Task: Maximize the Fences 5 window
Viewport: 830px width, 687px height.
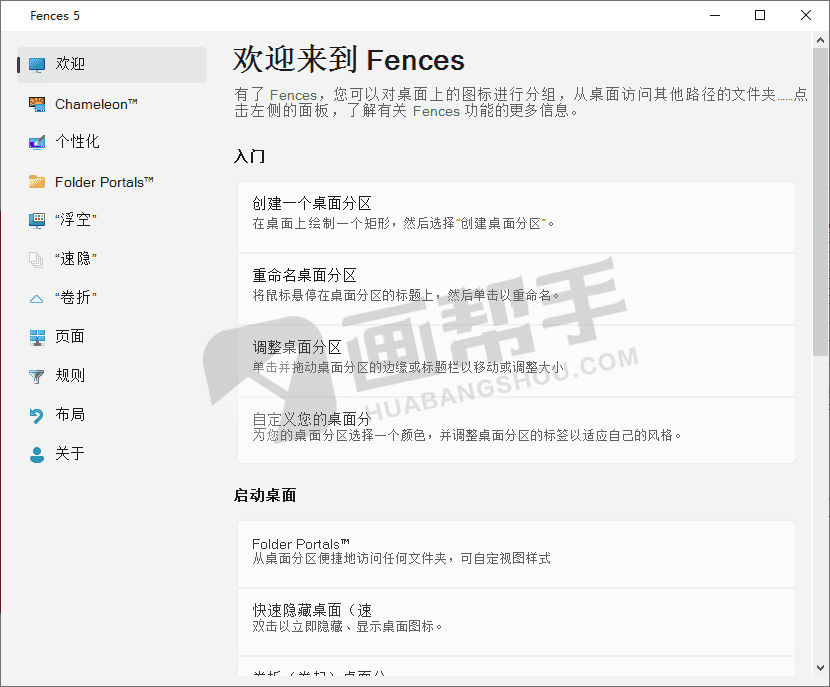Action: pyautogui.click(x=760, y=15)
